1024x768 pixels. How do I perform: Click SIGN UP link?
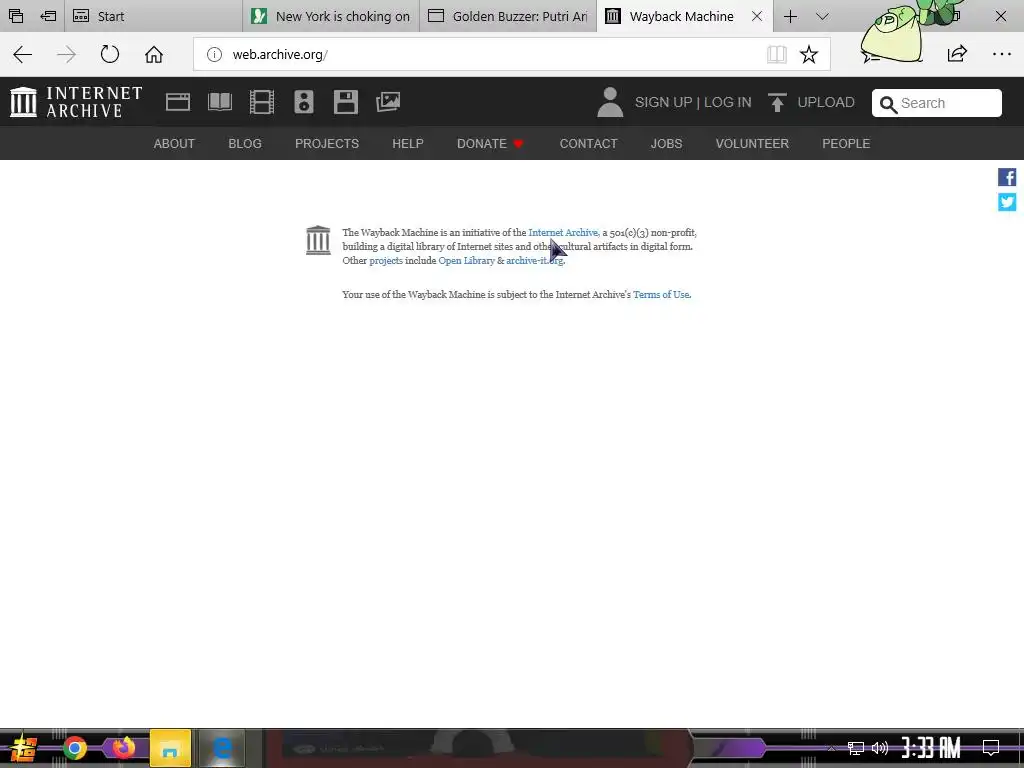(664, 103)
